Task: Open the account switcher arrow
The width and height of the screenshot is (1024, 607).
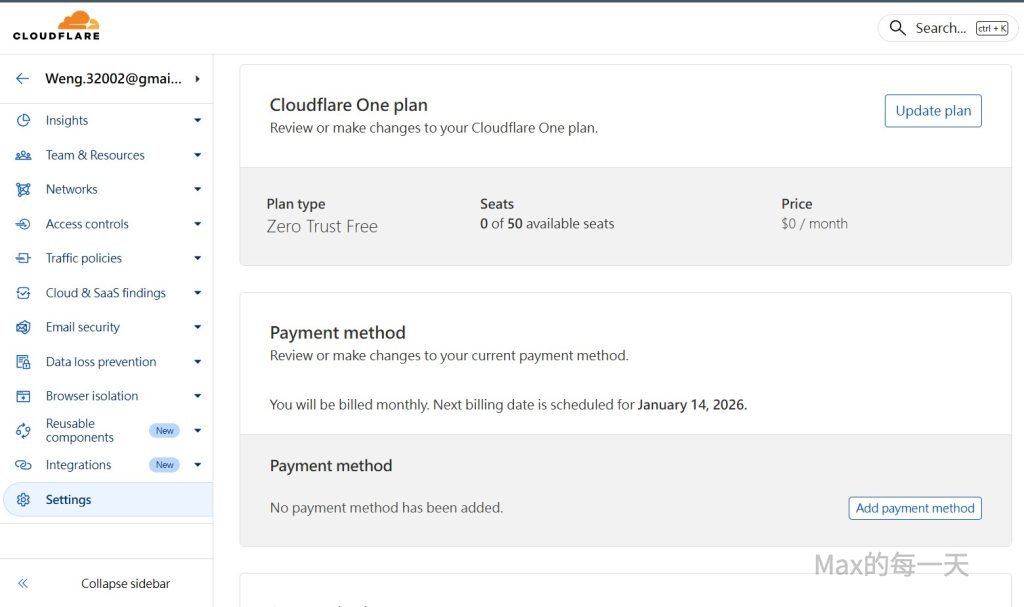Action: [x=197, y=78]
